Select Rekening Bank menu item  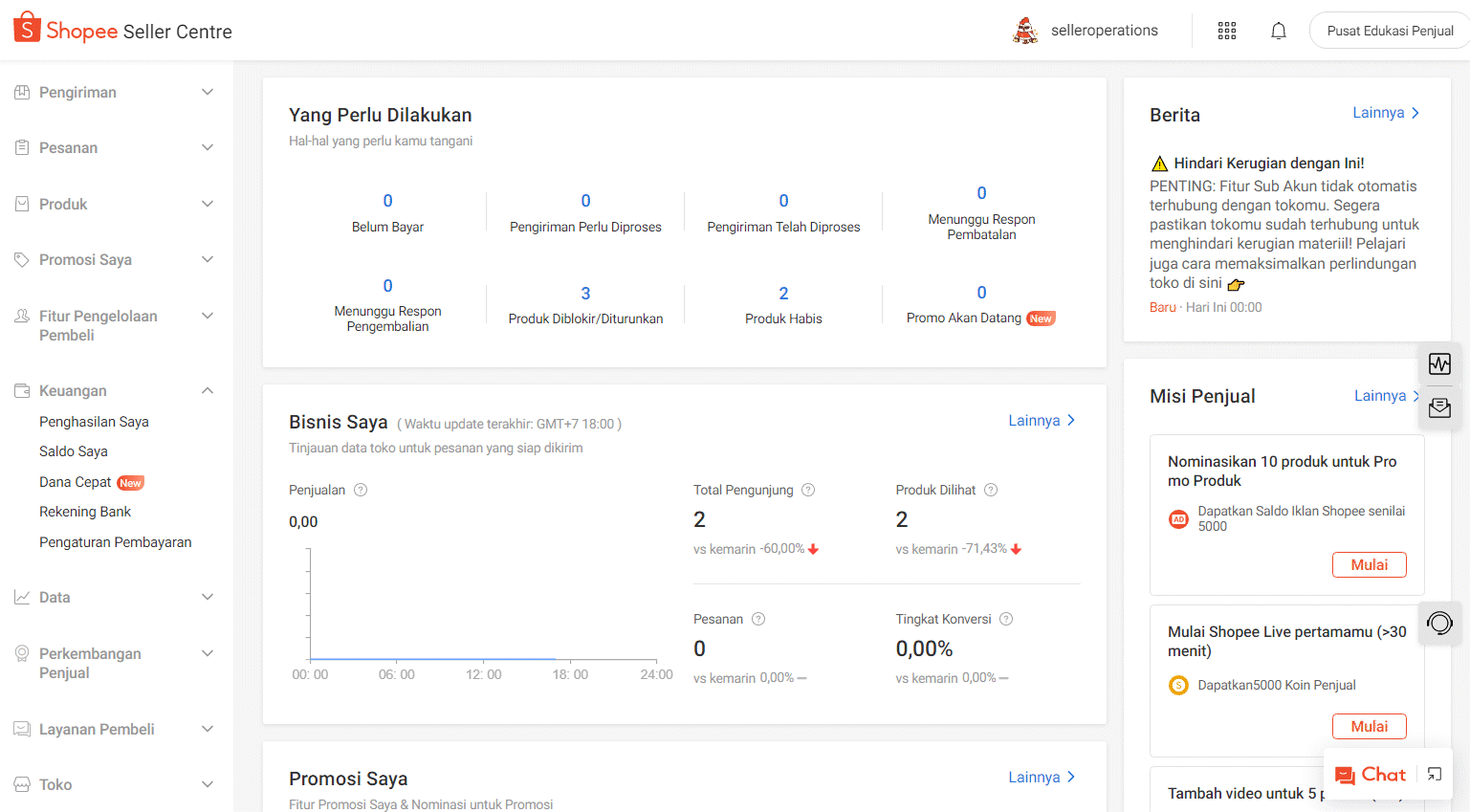coord(85,512)
